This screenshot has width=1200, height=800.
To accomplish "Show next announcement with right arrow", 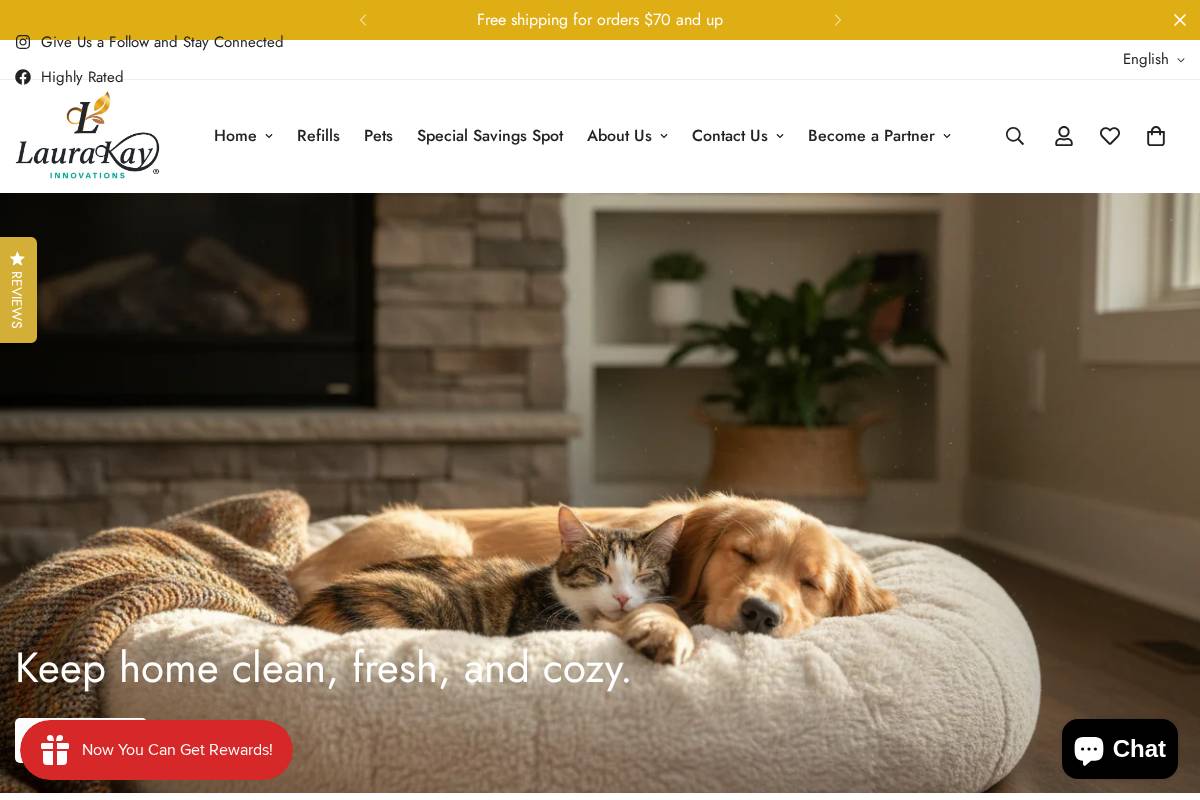I will (x=838, y=20).
